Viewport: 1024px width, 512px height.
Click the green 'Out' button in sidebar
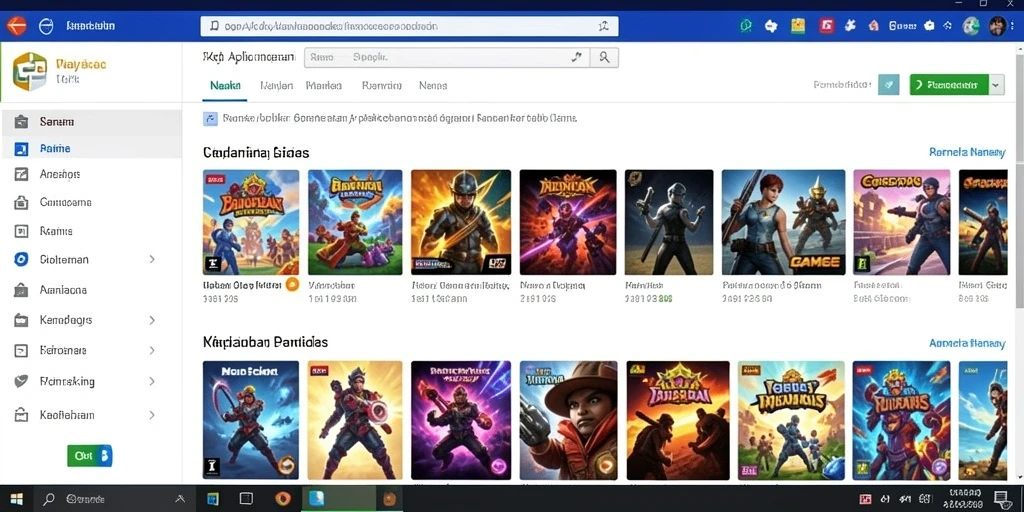tap(89, 456)
